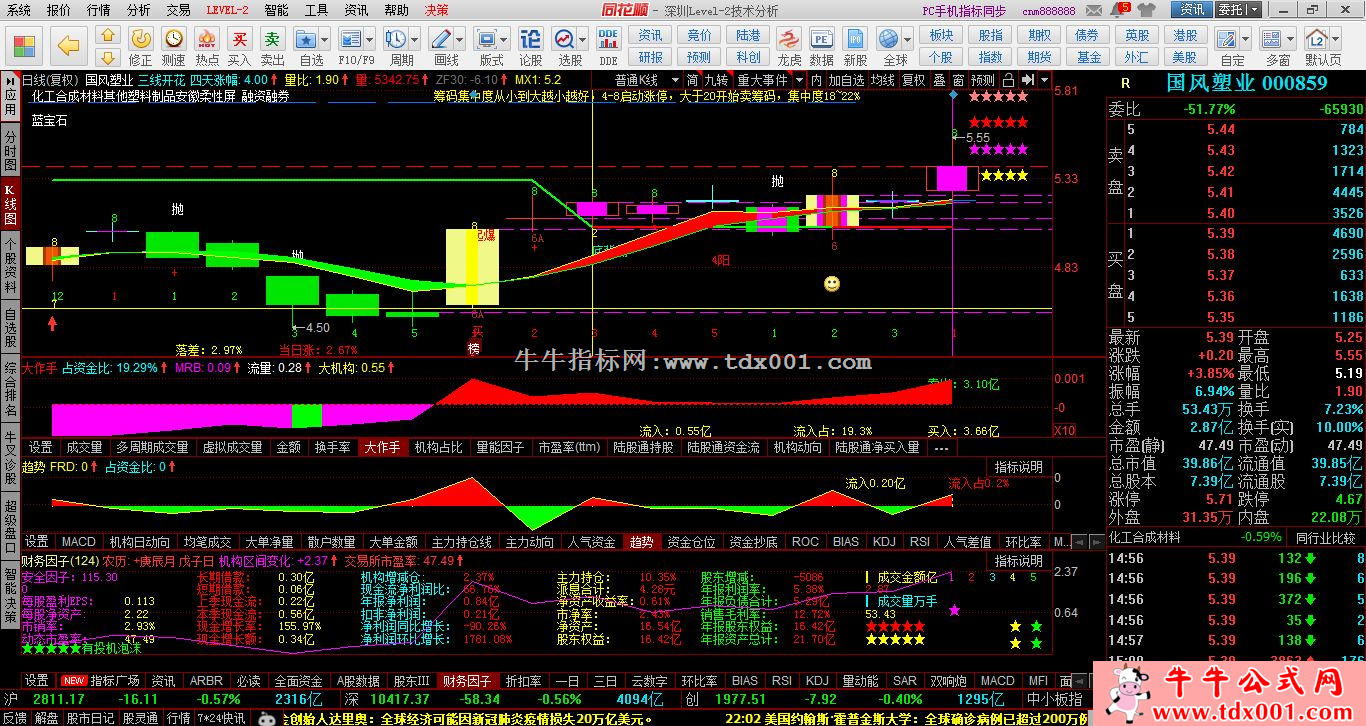The image size is (1366, 726).
Task: Toggle 简 simple mode
Action: click(x=692, y=80)
